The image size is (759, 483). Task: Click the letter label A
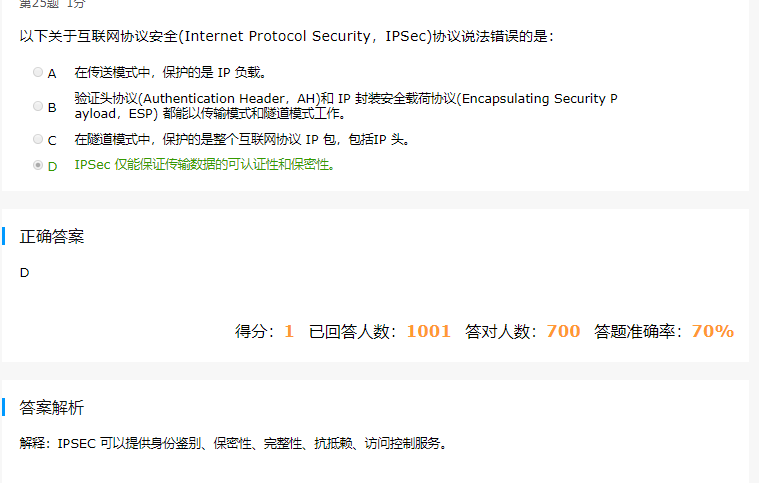pos(52,74)
